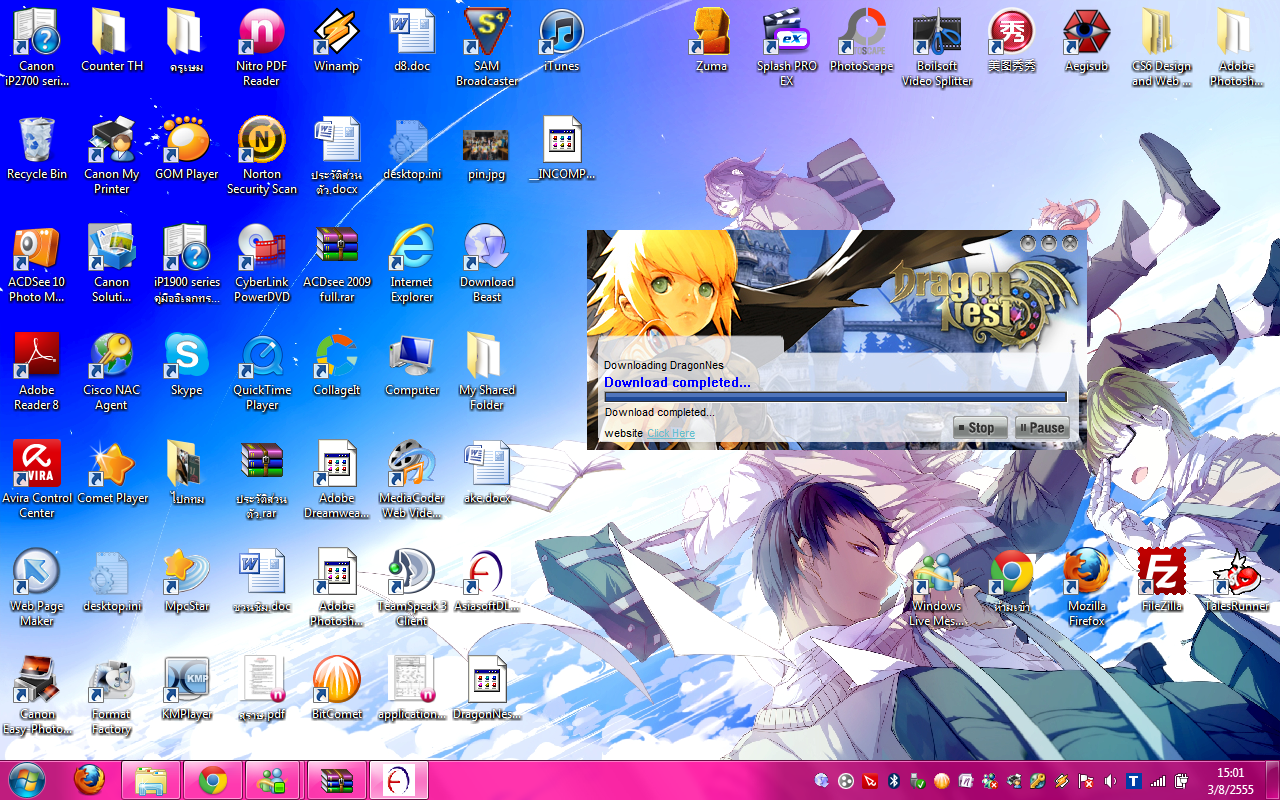Open the 'Click Here' website link
The width and height of the screenshot is (1280, 800).
point(671,433)
